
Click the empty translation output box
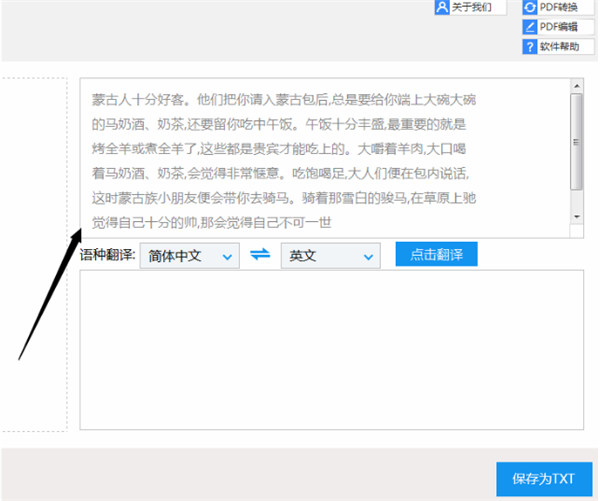332,350
